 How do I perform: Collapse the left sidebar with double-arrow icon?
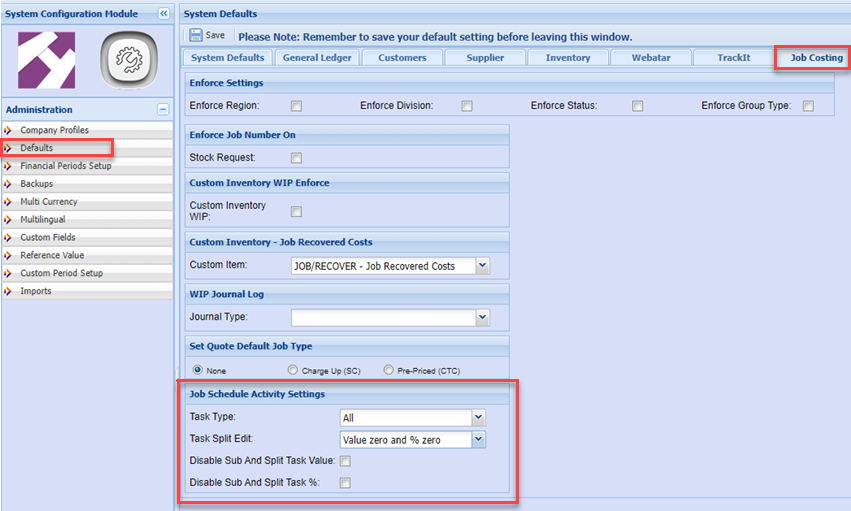pyautogui.click(x=164, y=14)
